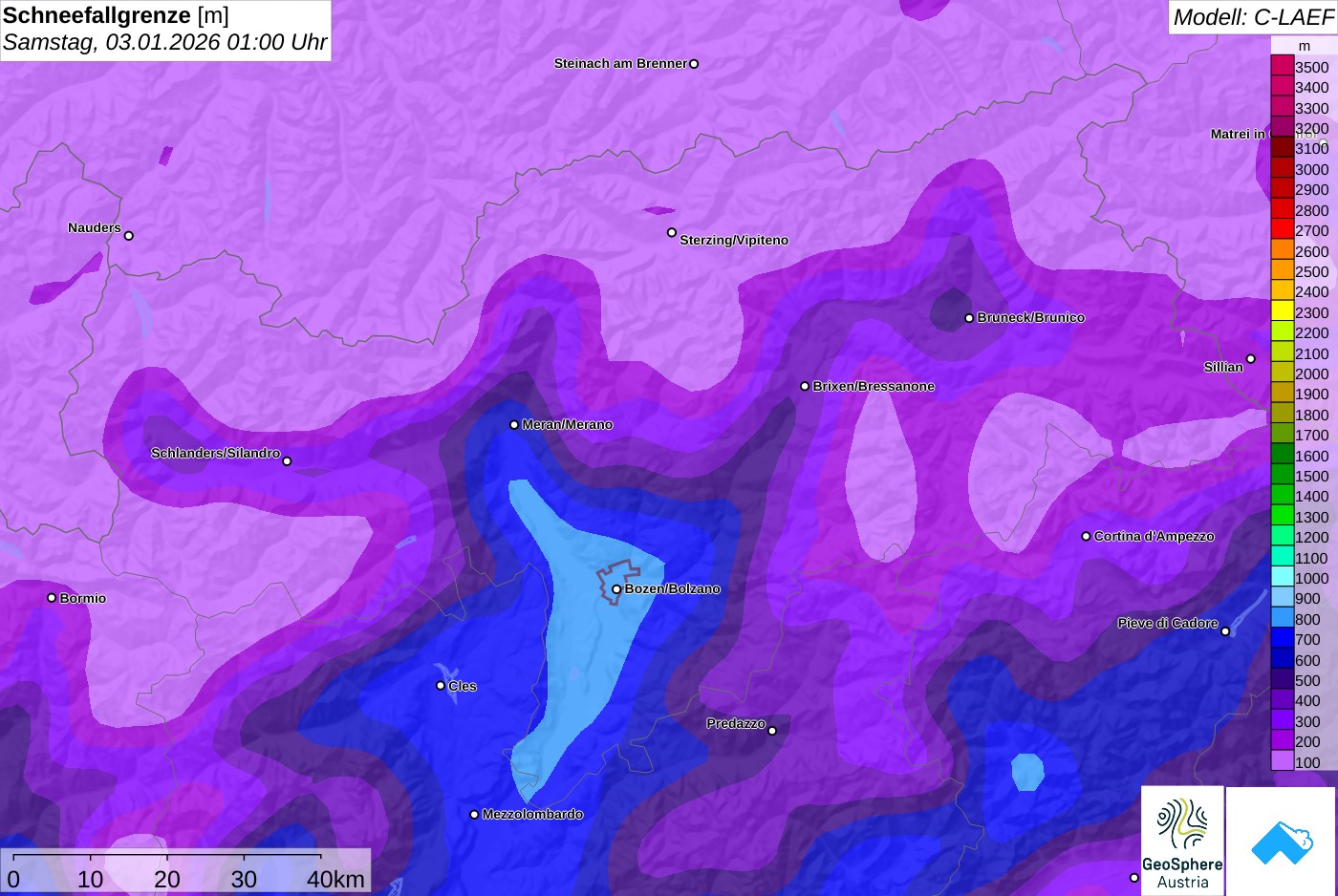Click the Brixen/Bressanone marker dot
This screenshot has width=1338, height=896.
pos(805,387)
